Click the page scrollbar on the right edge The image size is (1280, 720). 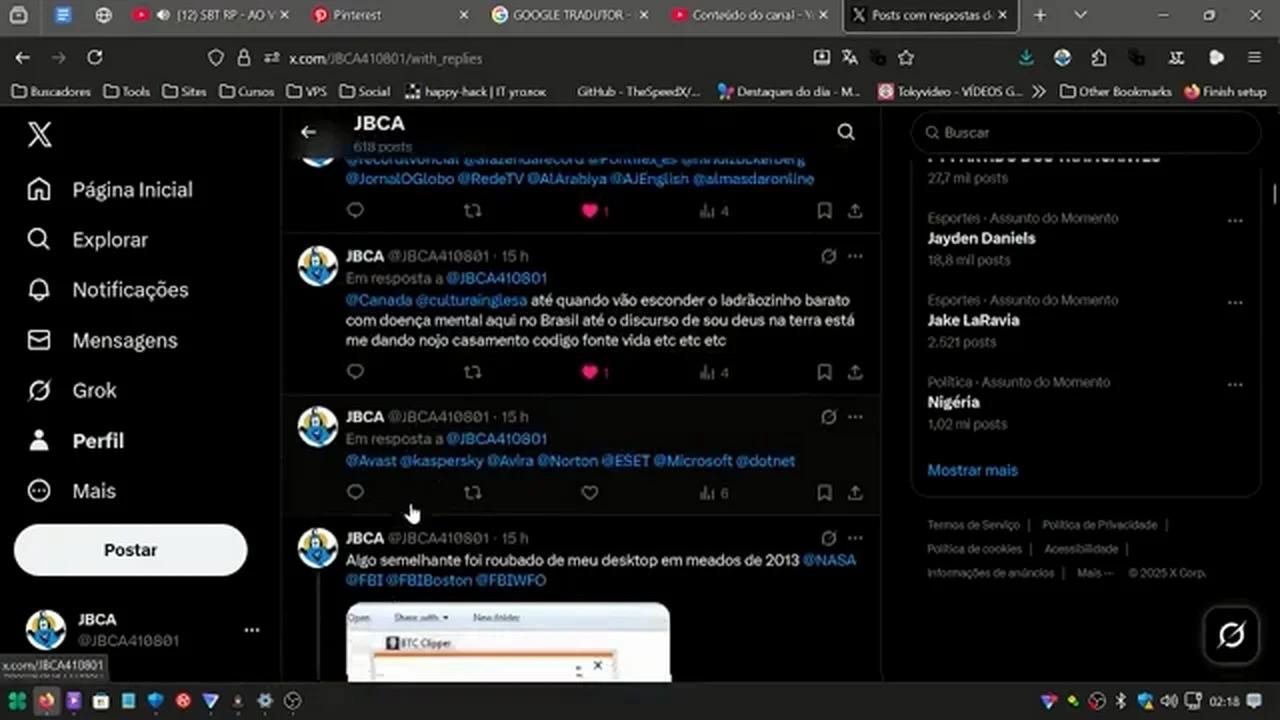pyautogui.click(x=1274, y=195)
